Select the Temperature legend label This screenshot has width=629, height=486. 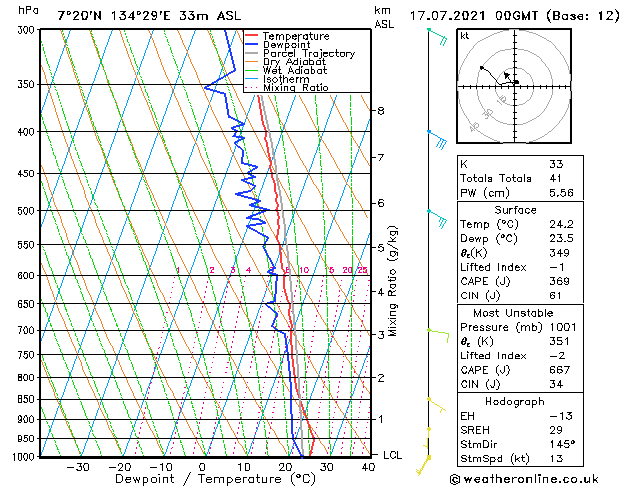click(x=296, y=36)
